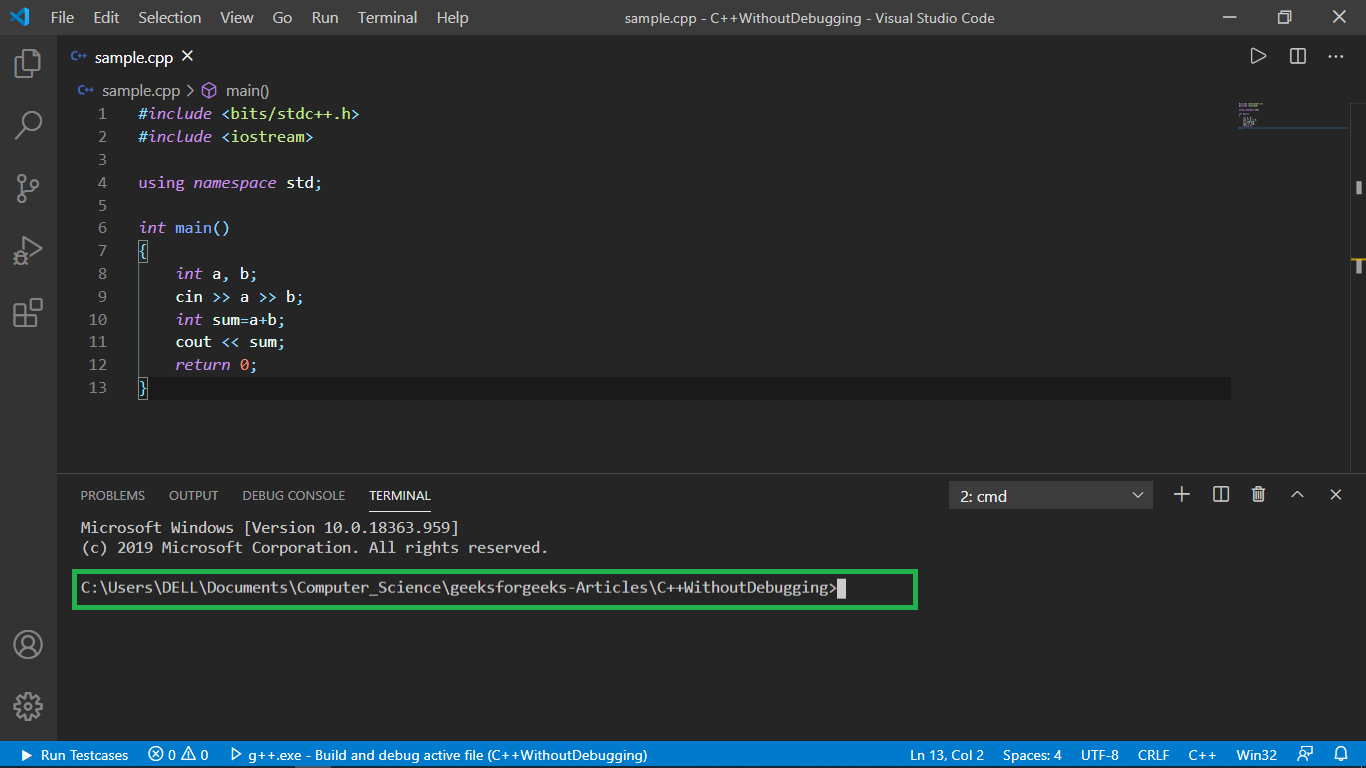Open the Source Control view

tap(28, 188)
